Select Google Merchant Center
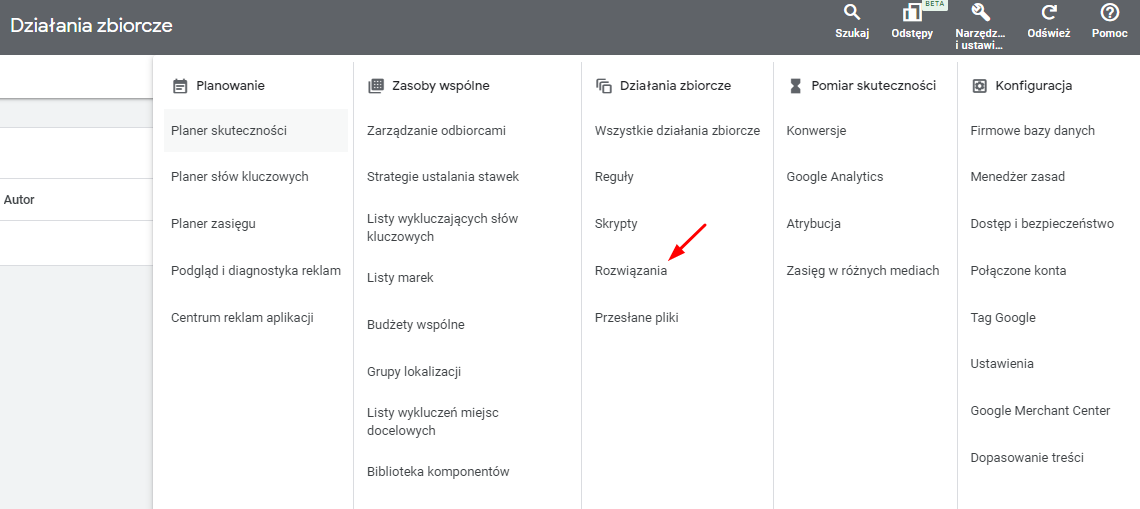 pyautogui.click(x=1040, y=411)
